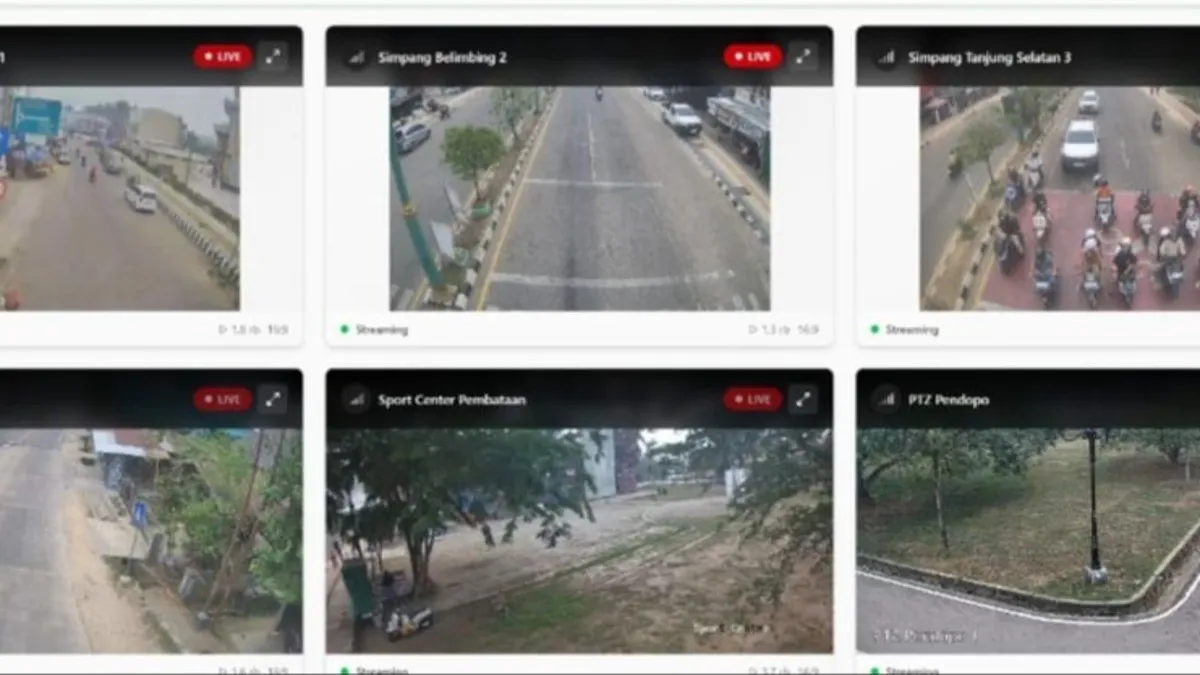The width and height of the screenshot is (1200, 675).
Task: Open fullscreen on the blue billboard road feed
Action: [x=272, y=57]
